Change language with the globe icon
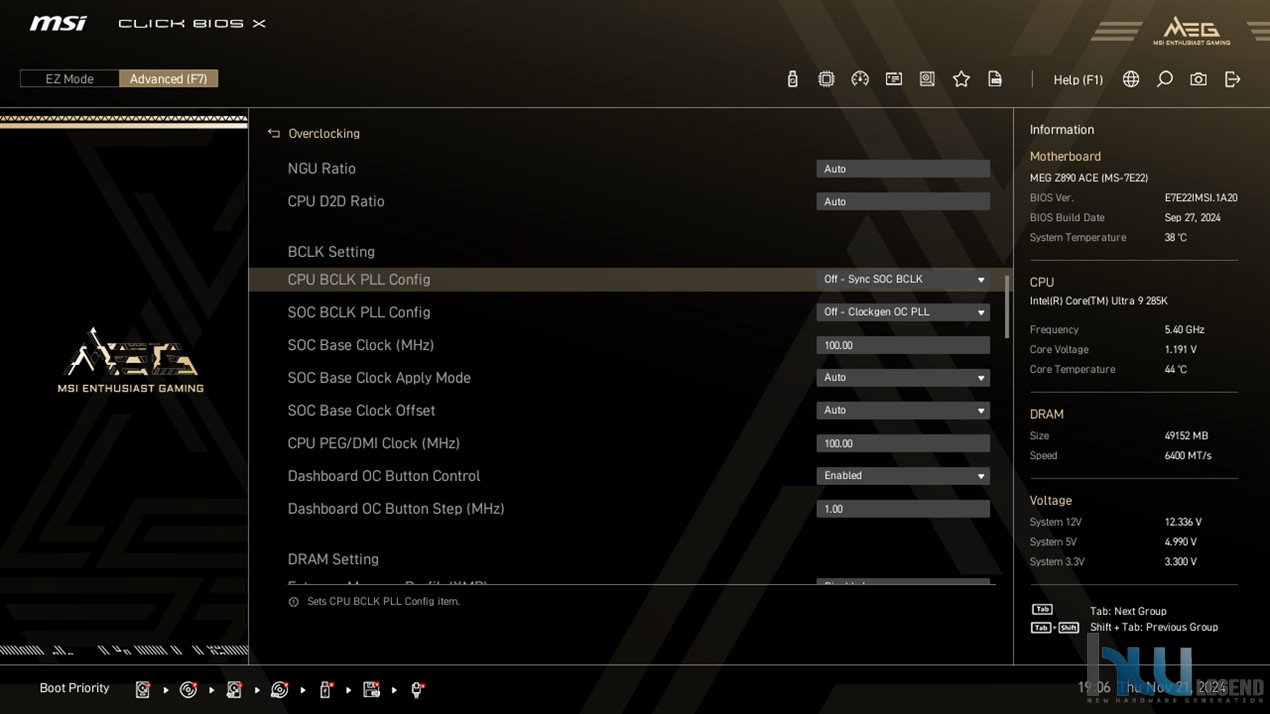The width and height of the screenshot is (1270, 714). [x=1131, y=79]
